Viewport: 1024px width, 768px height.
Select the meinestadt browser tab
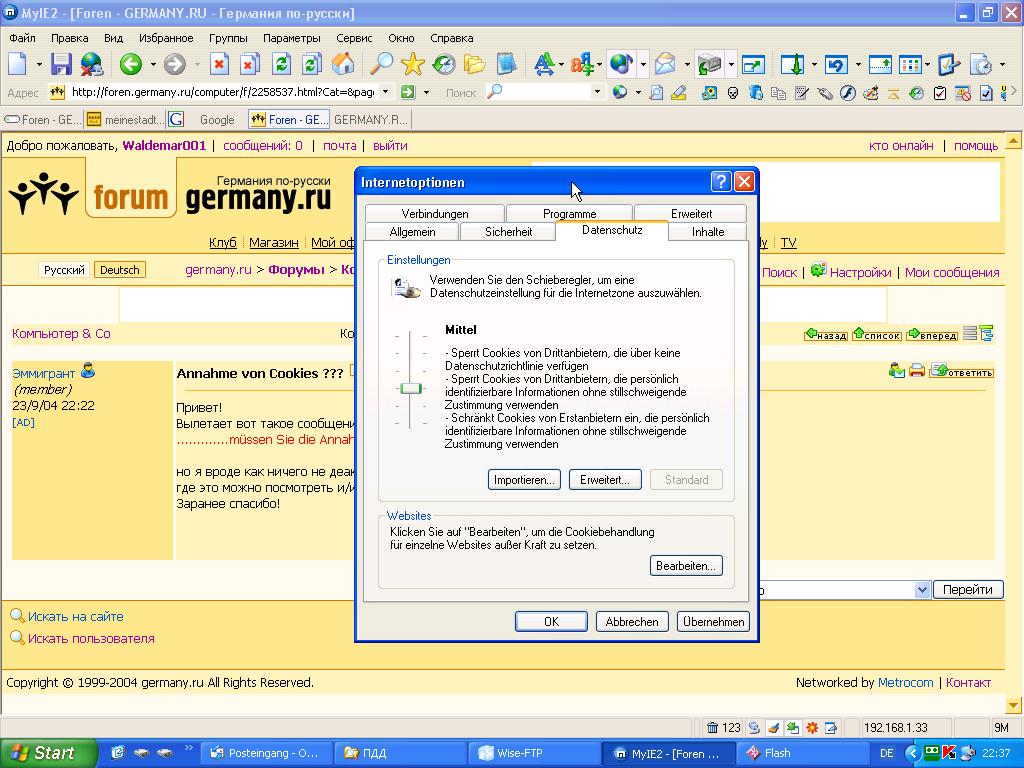[125, 120]
